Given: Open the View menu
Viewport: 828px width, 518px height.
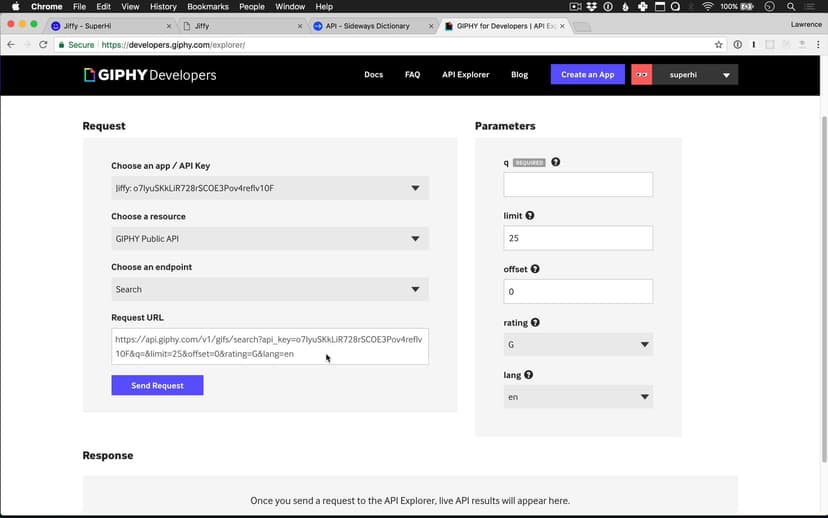Looking at the screenshot, I should click(130, 6).
